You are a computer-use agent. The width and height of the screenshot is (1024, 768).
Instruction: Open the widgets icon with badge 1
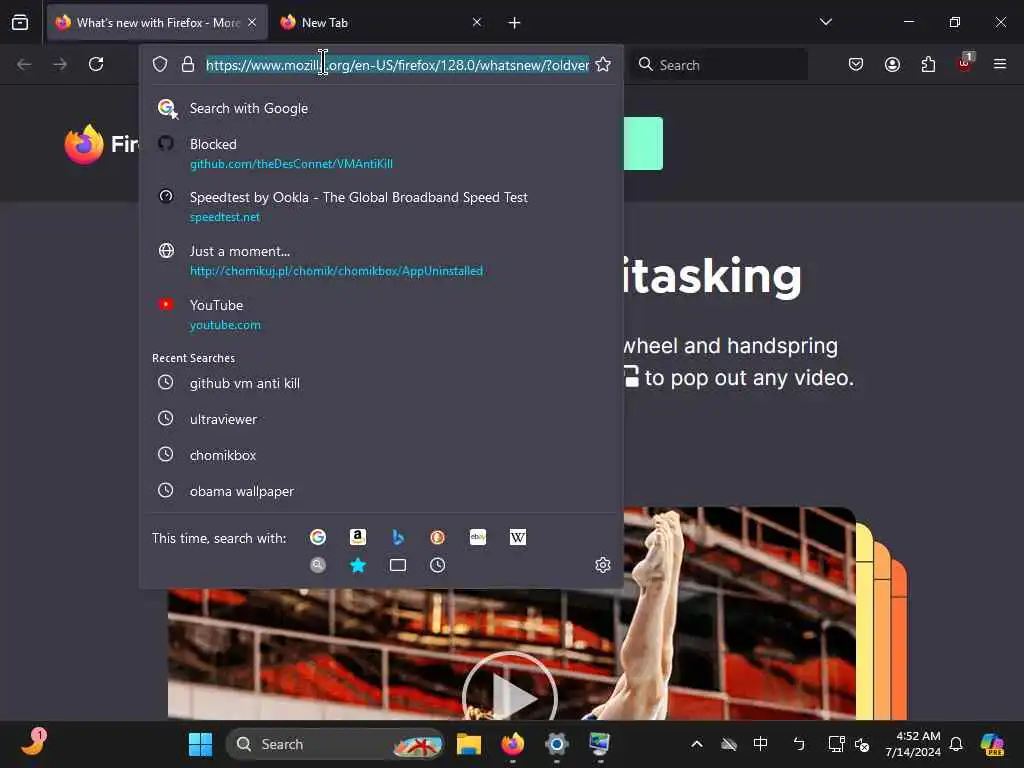coord(33,742)
